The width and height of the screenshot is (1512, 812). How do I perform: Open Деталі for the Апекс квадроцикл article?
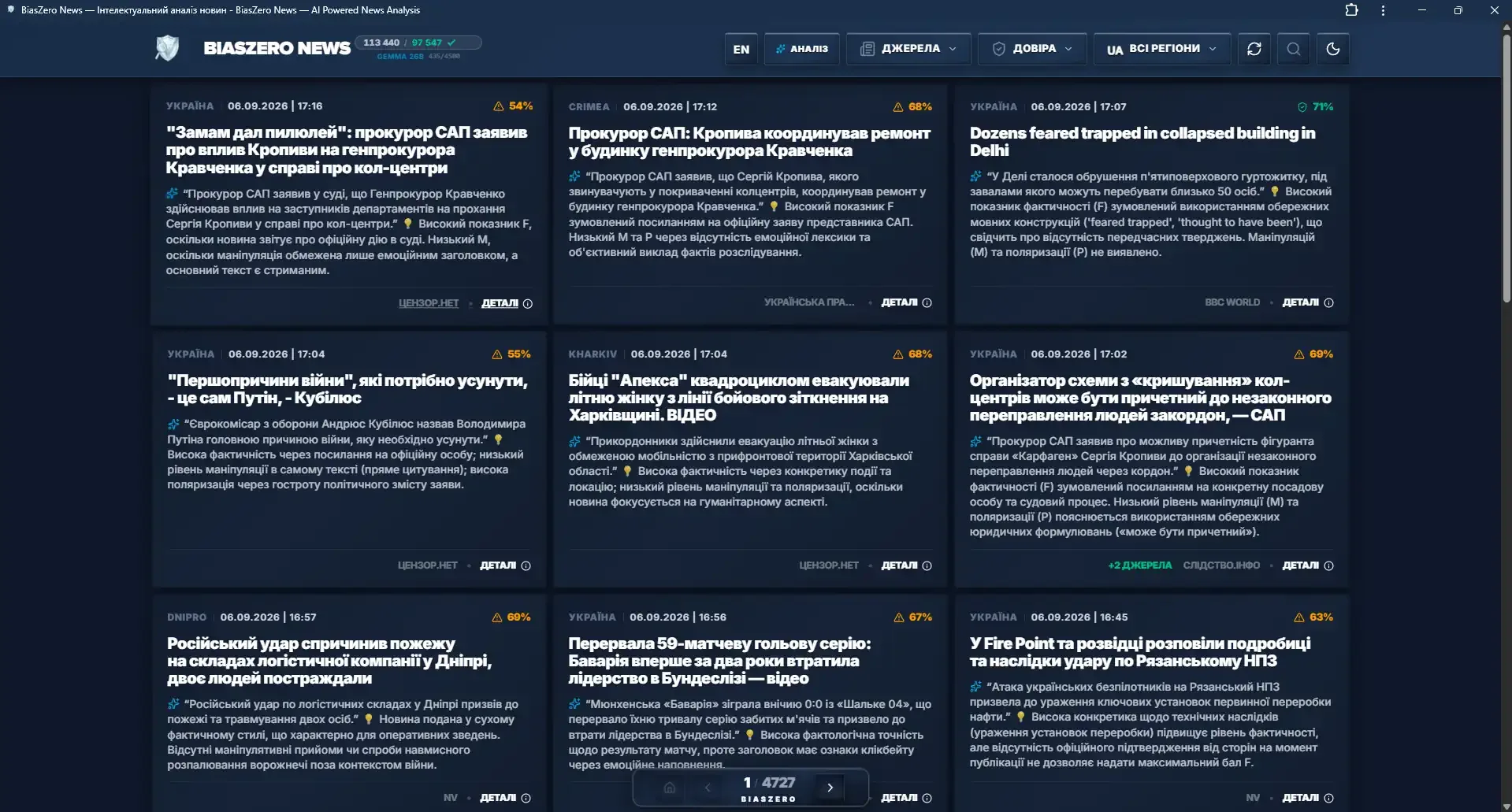[x=906, y=565]
